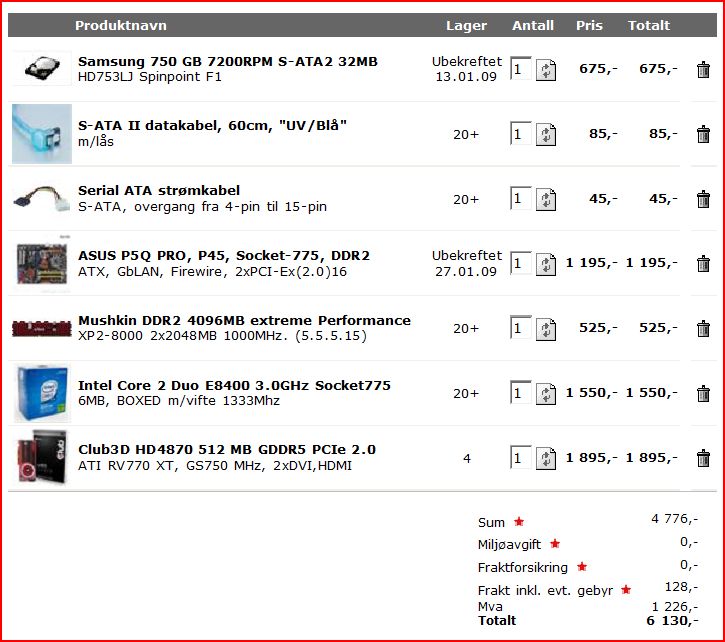Trash the Serial ATA strømkabel row
The height and width of the screenshot is (642, 725).
pos(703,199)
